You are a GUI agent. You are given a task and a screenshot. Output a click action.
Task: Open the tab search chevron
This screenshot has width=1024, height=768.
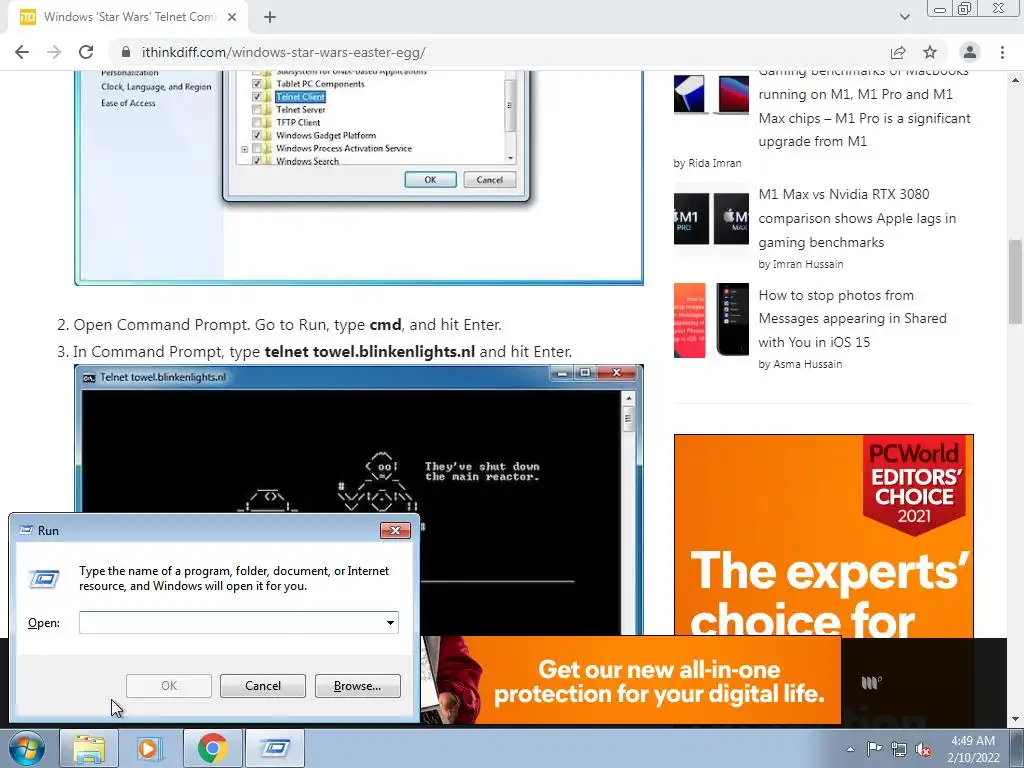click(x=904, y=17)
